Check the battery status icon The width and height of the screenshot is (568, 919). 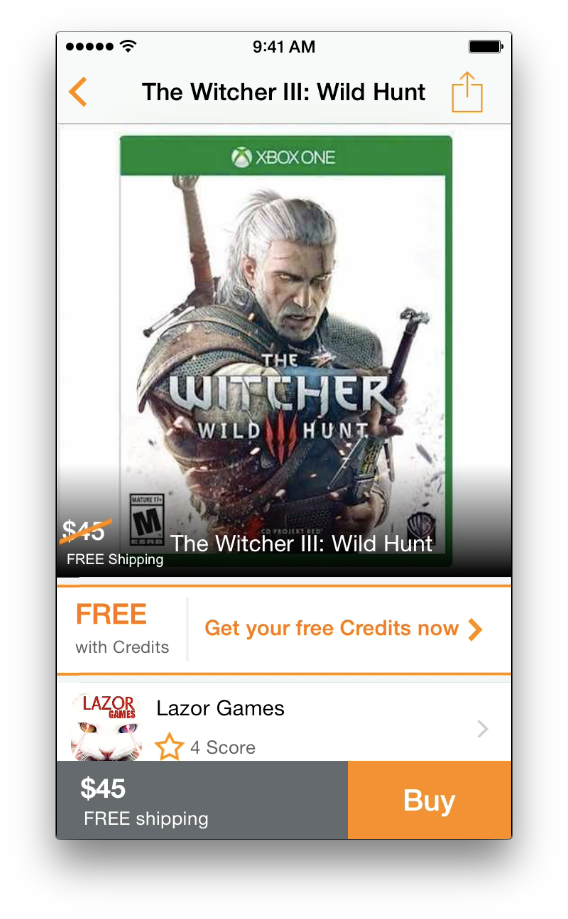486,46
